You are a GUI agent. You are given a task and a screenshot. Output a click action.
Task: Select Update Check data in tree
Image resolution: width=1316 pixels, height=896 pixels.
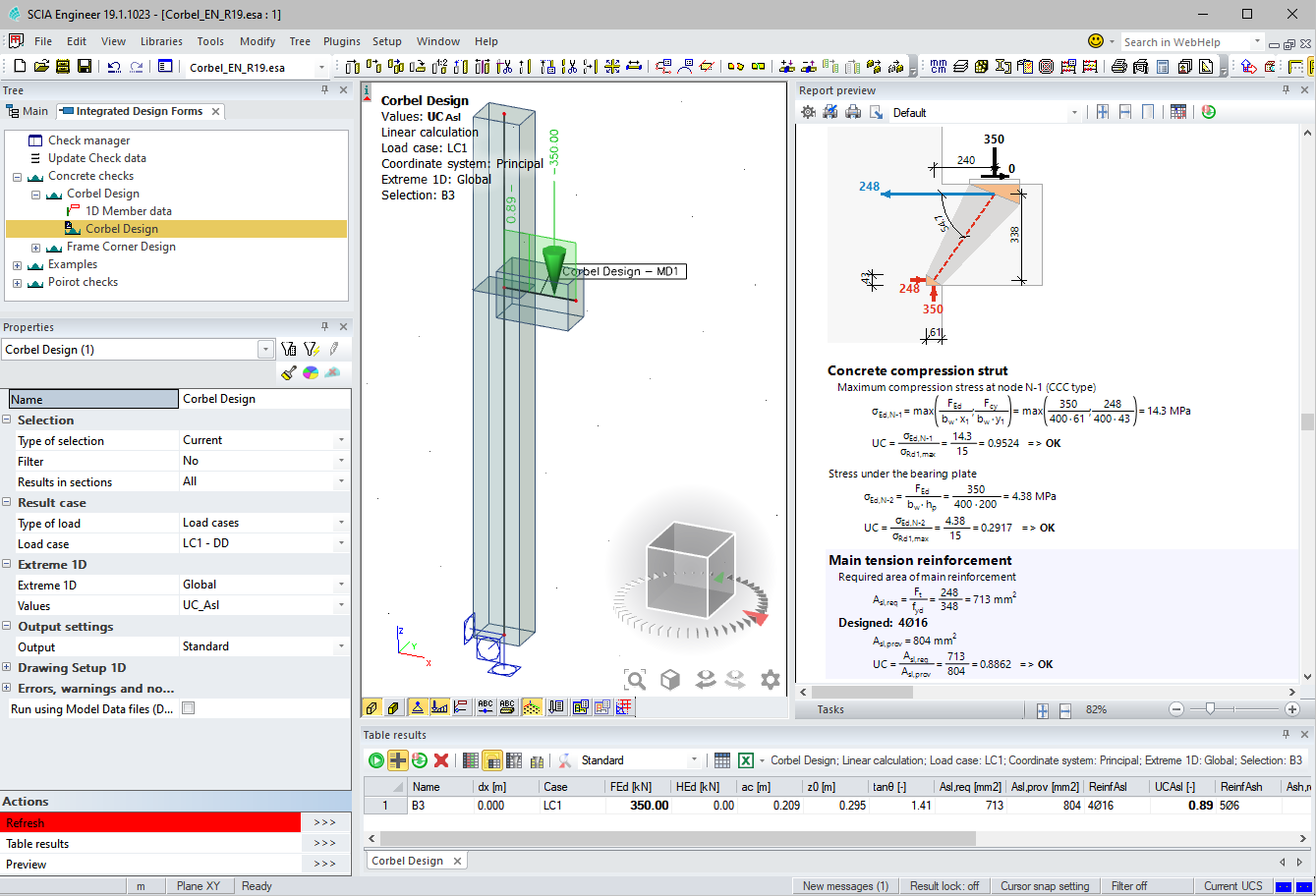coord(97,158)
